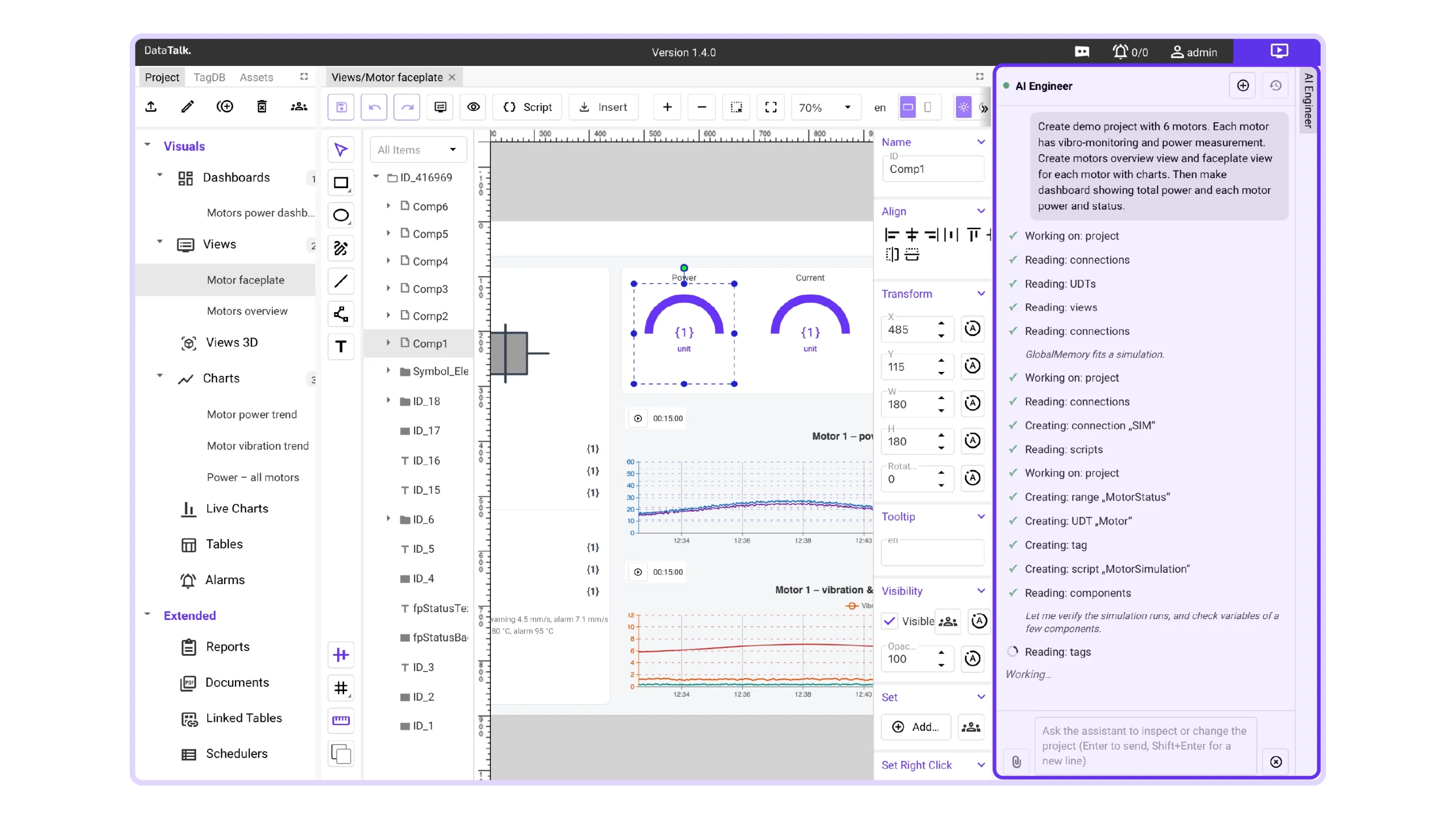Click the export upload icon in Project panel
1456x819 pixels.
pyautogui.click(x=151, y=106)
